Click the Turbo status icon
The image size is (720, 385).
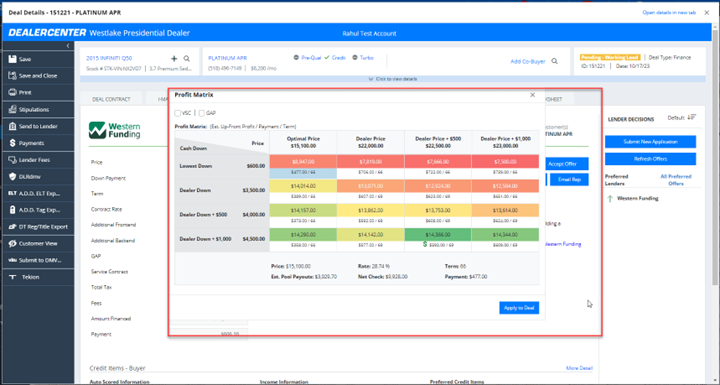pyautogui.click(x=355, y=58)
